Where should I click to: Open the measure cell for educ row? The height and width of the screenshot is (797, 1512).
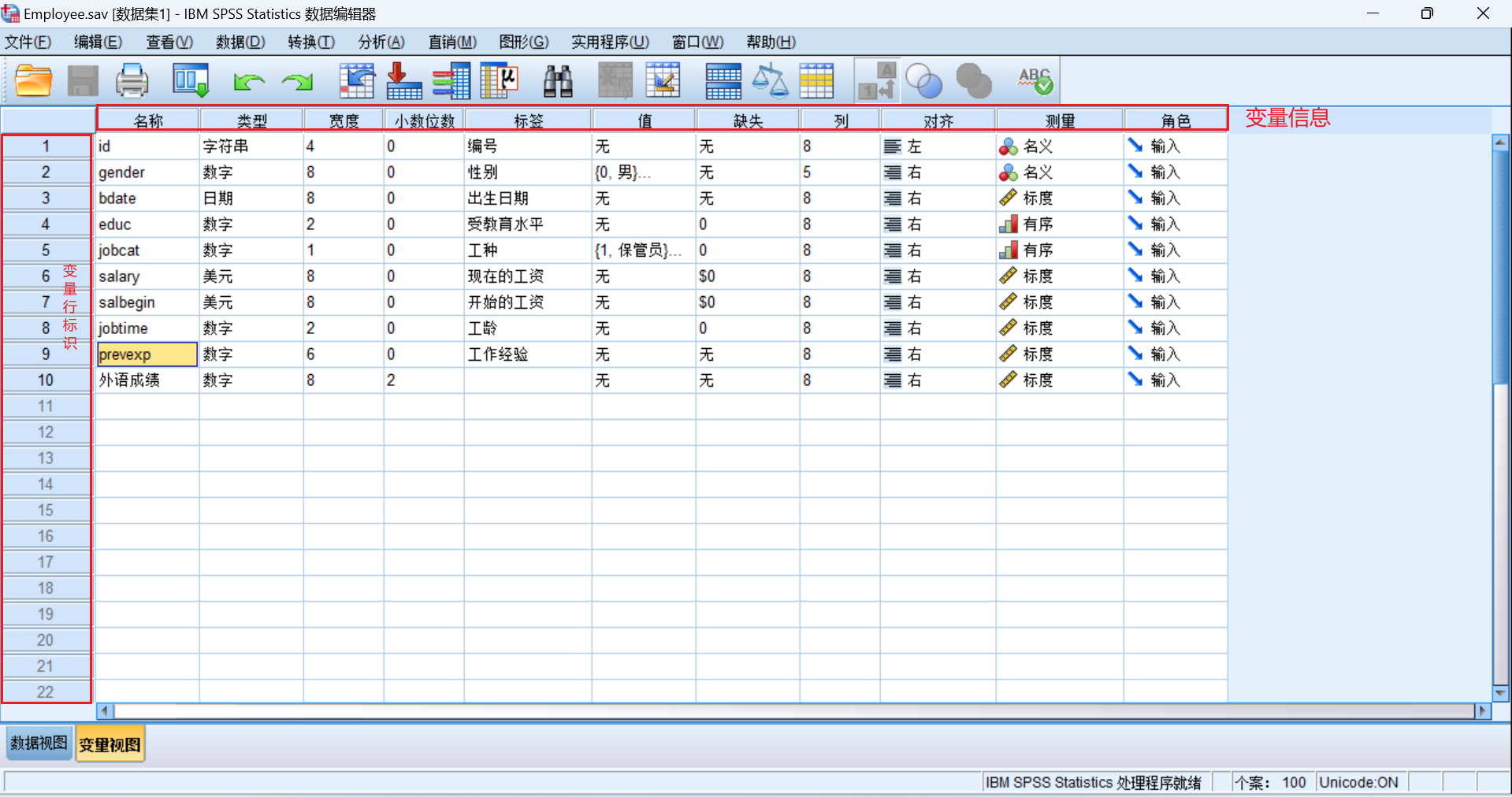pos(1060,224)
